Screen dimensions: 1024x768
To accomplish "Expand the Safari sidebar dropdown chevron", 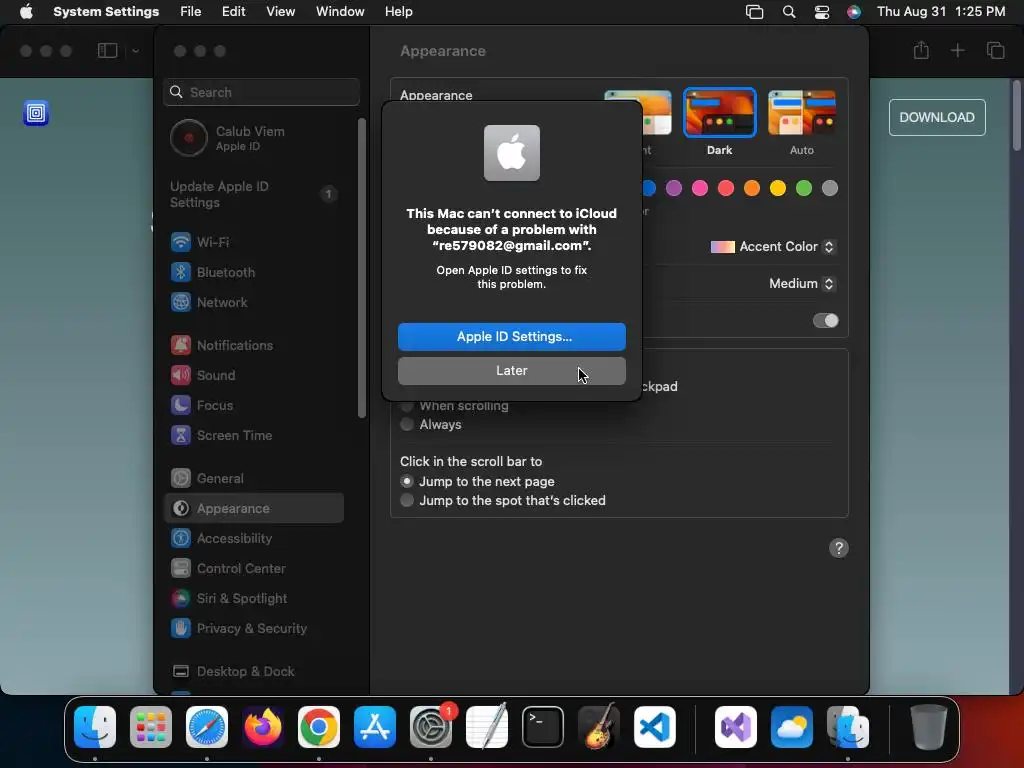I will click(x=135, y=50).
